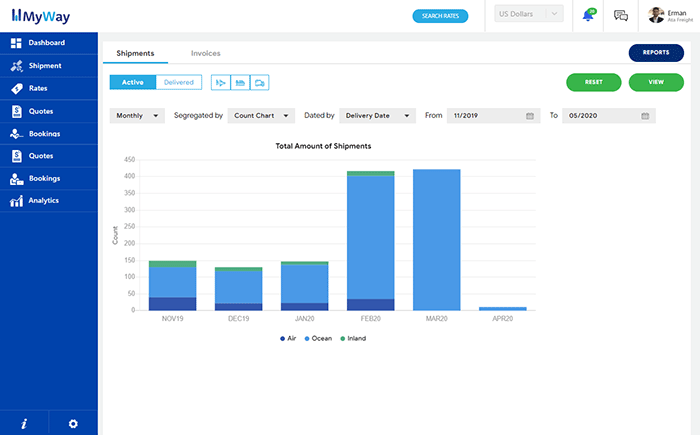Click the JAN20 Ocean bar segment
This screenshot has width=700, height=435.
(x=304, y=284)
